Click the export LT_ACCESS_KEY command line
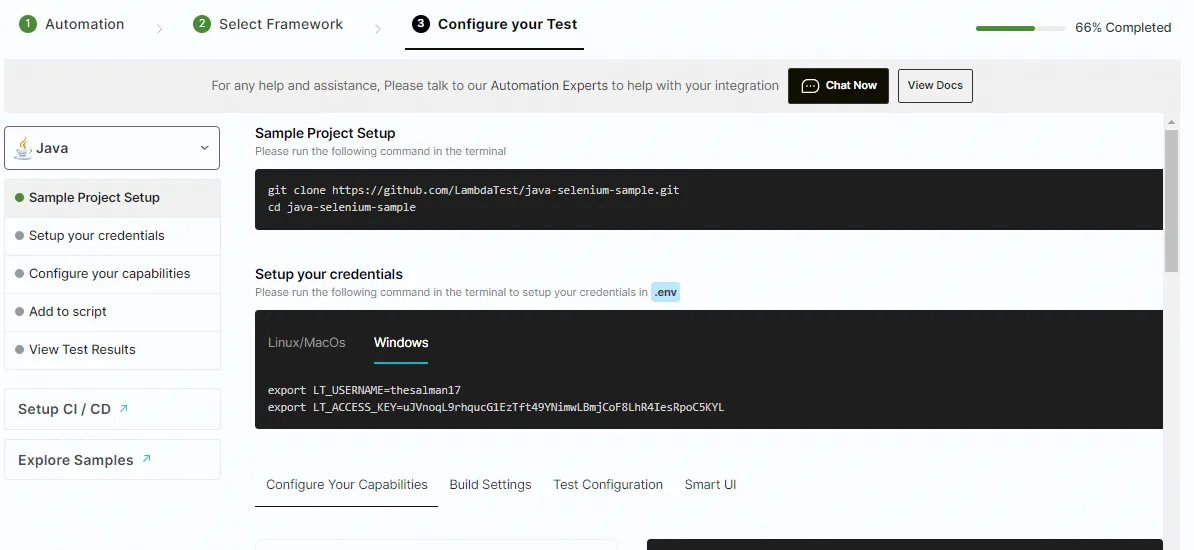This screenshot has width=1194, height=550. click(496, 408)
